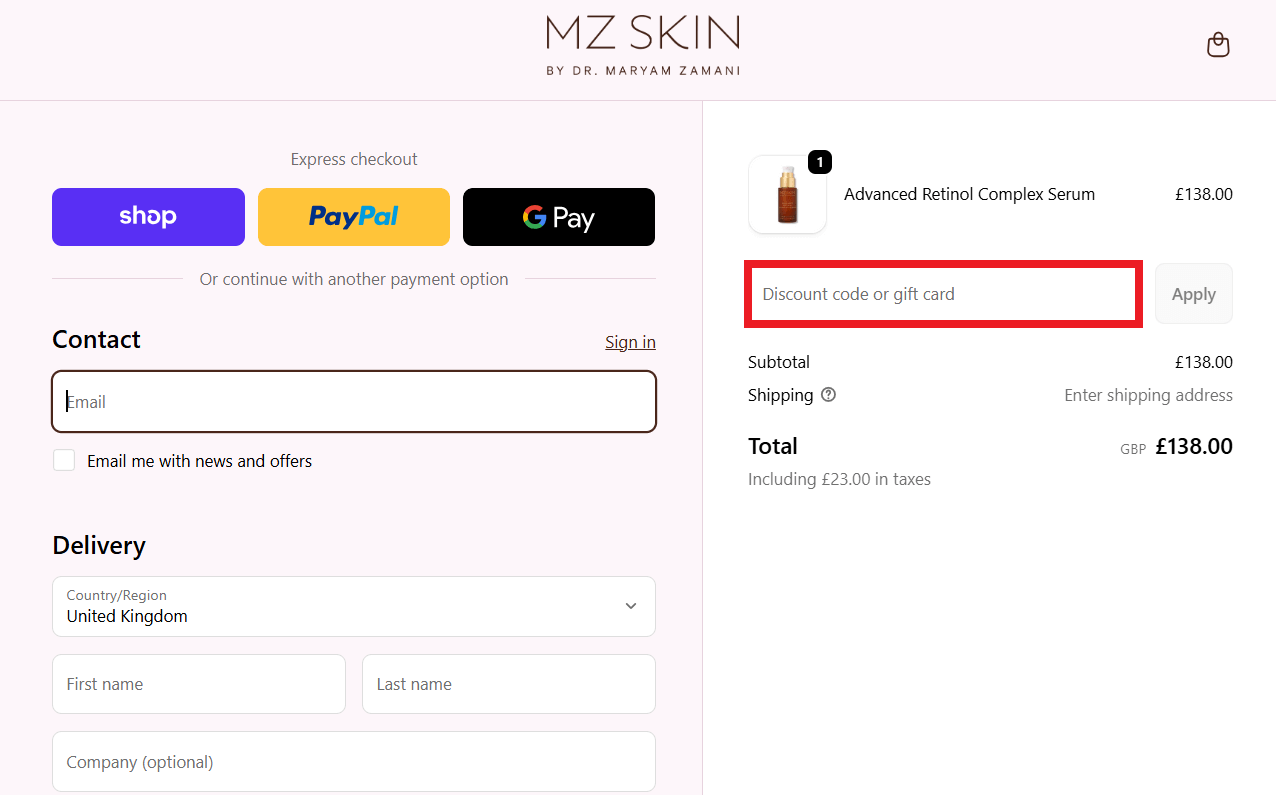Viewport: 1276px width, 795px height.
Task: Select the Express checkout section header
Action: [x=353, y=159]
